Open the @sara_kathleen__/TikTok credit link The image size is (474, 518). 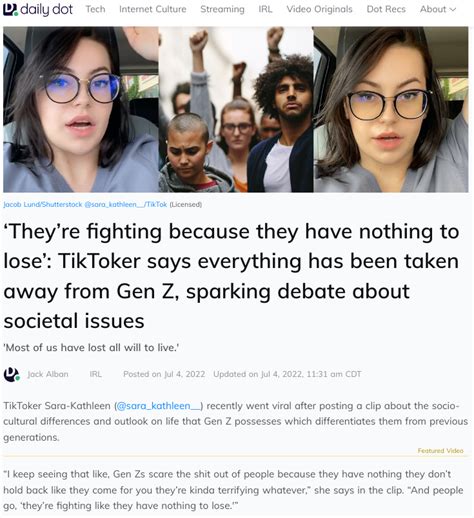point(126,204)
